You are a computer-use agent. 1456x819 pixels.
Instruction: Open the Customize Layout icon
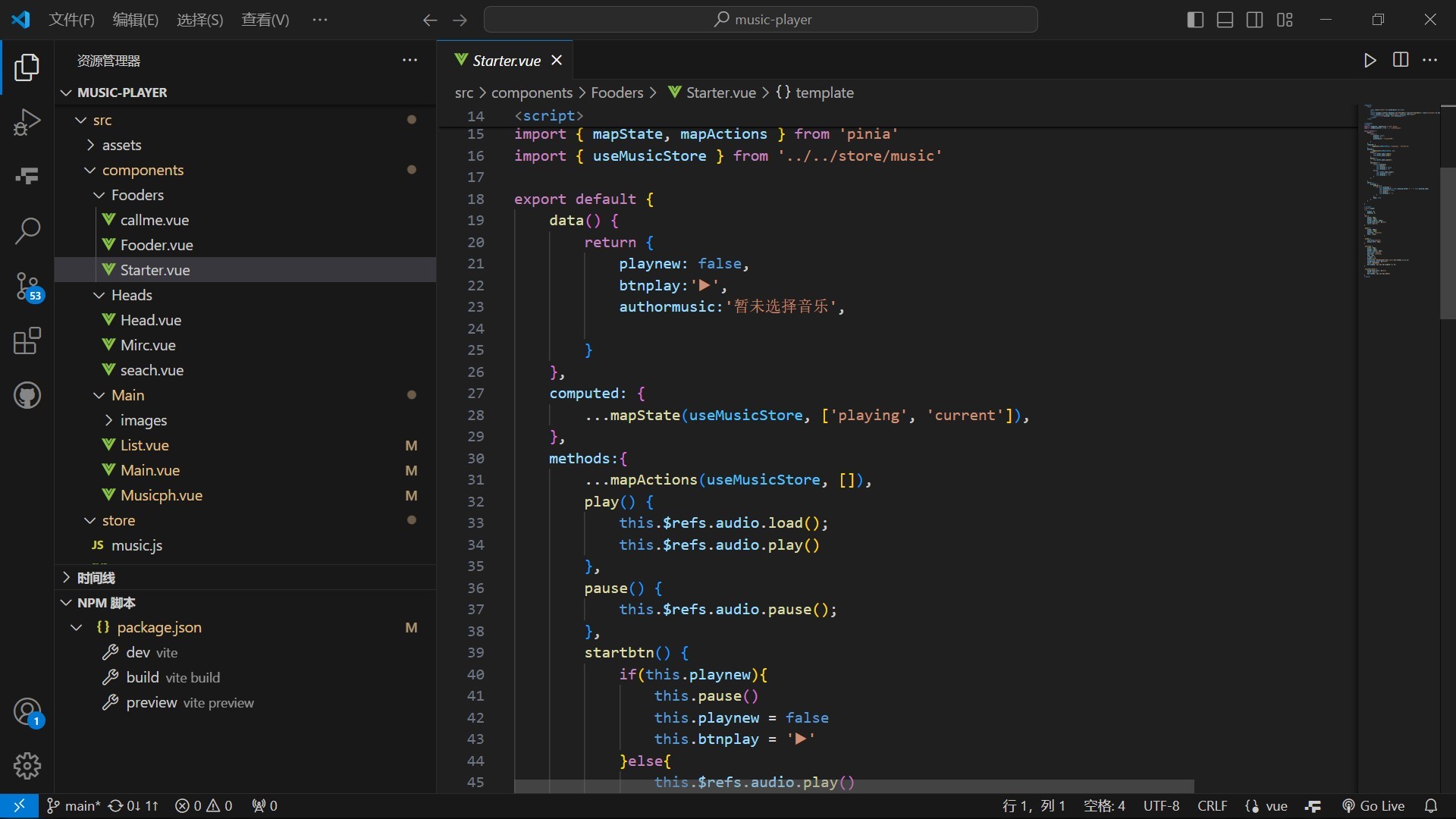click(x=1285, y=20)
